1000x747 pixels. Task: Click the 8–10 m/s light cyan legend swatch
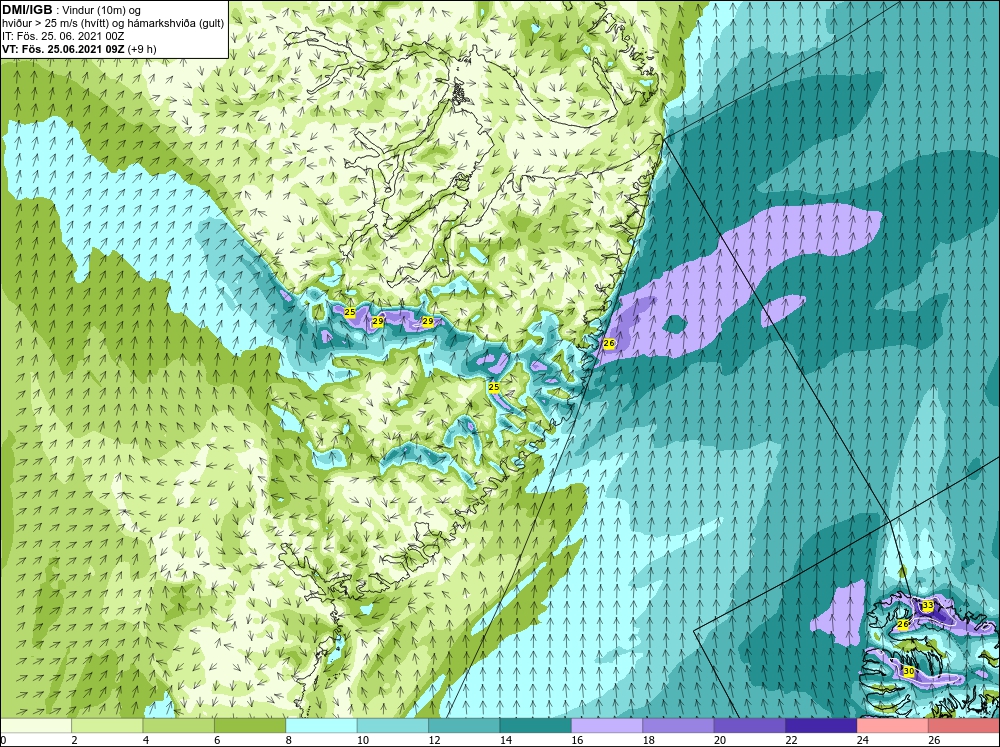321,725
